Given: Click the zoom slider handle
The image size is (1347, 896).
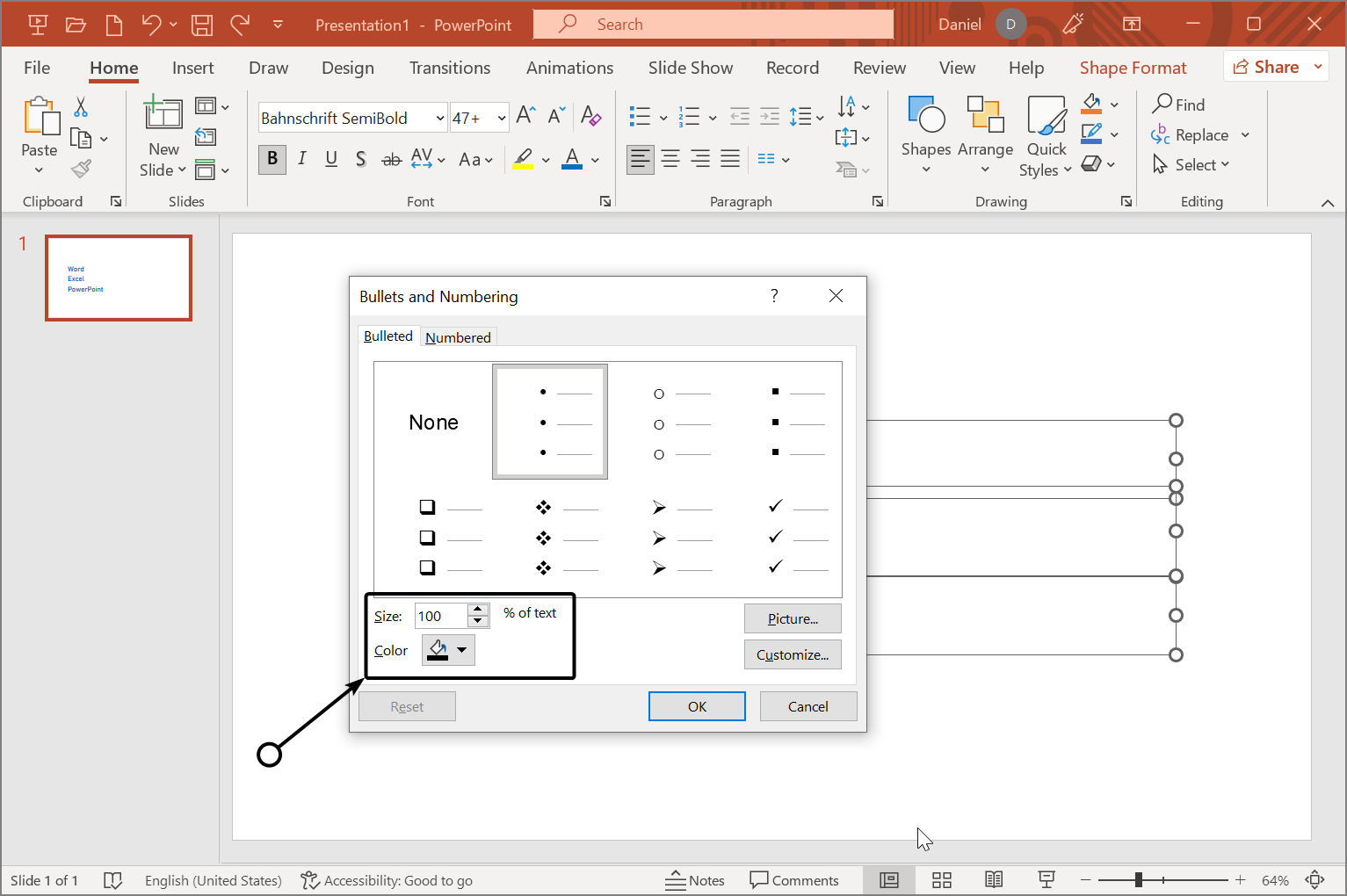Looking at the screenshot, I should point(1138,880).
